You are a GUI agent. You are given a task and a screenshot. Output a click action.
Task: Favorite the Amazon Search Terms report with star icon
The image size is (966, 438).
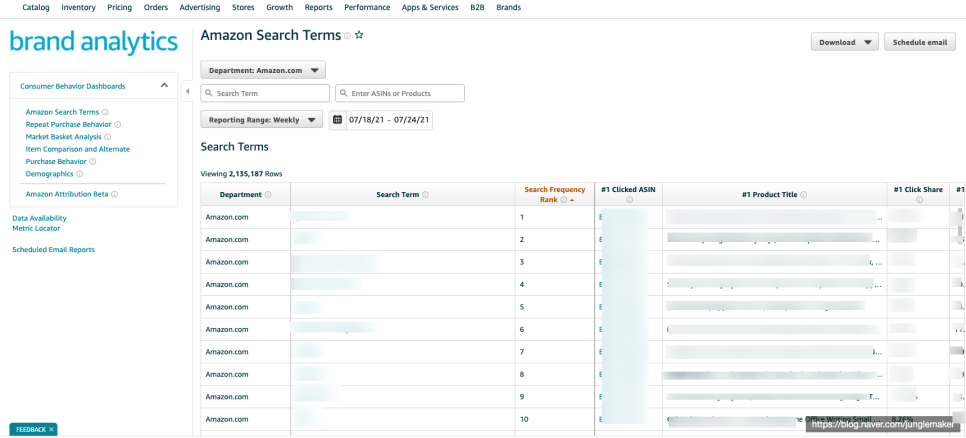coord(359,36)
